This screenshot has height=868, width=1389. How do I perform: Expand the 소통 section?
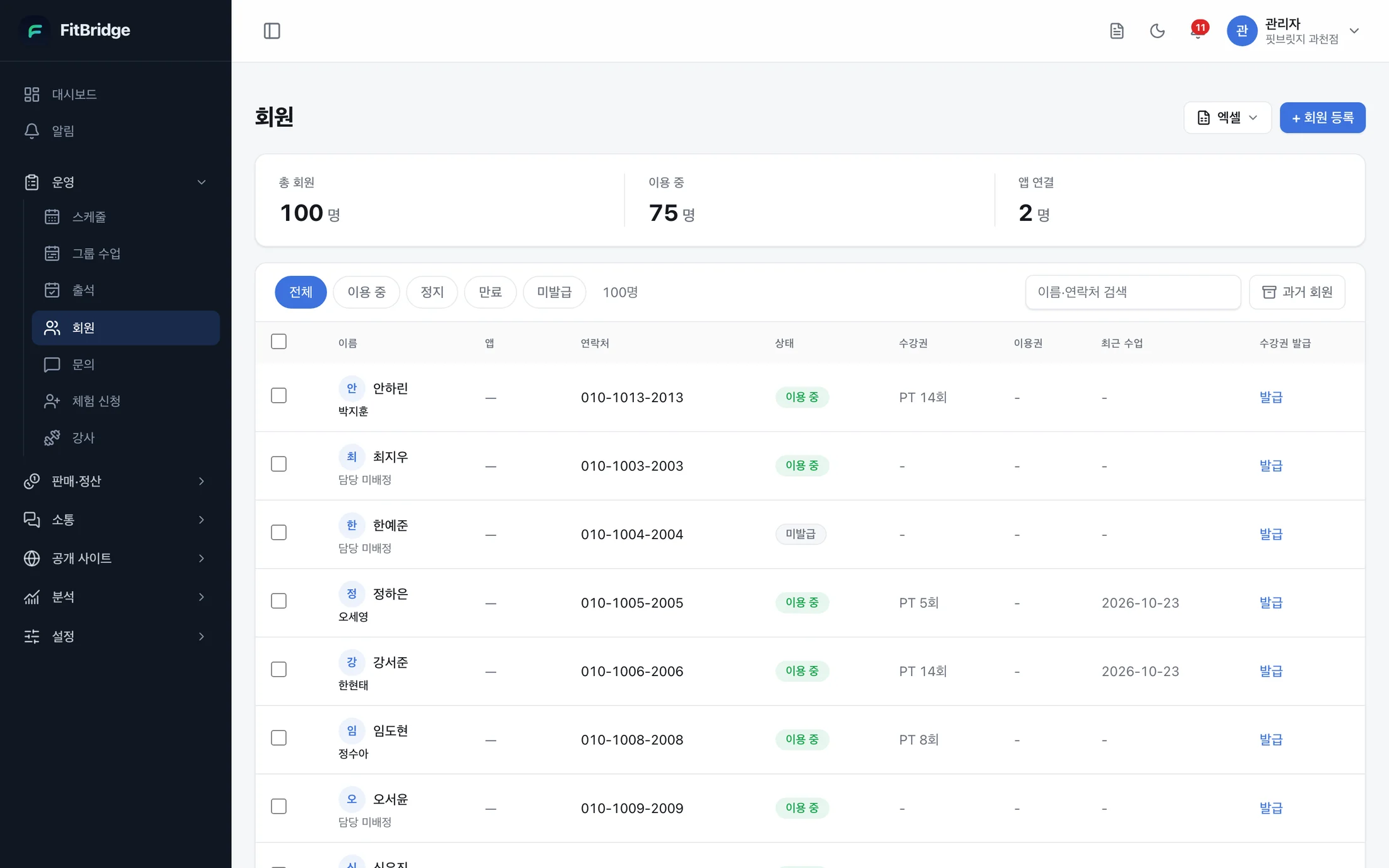pyautogui.click(x=116, y=520)
